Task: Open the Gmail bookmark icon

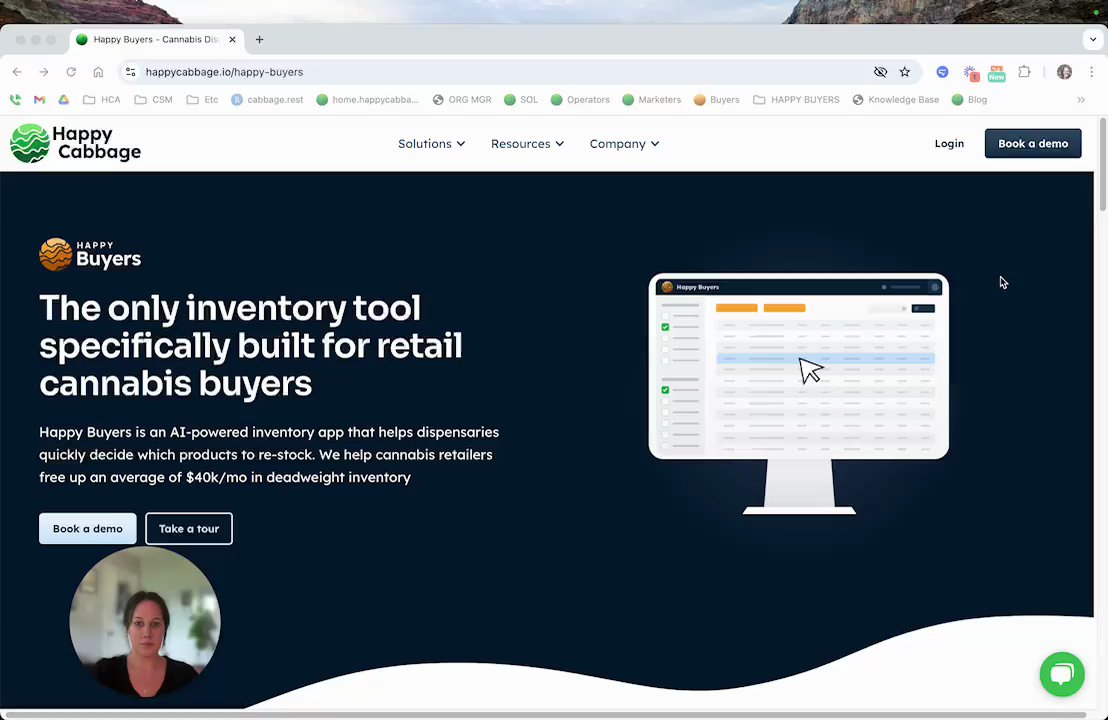Action: pyautogui.click(x=40, y=100)
